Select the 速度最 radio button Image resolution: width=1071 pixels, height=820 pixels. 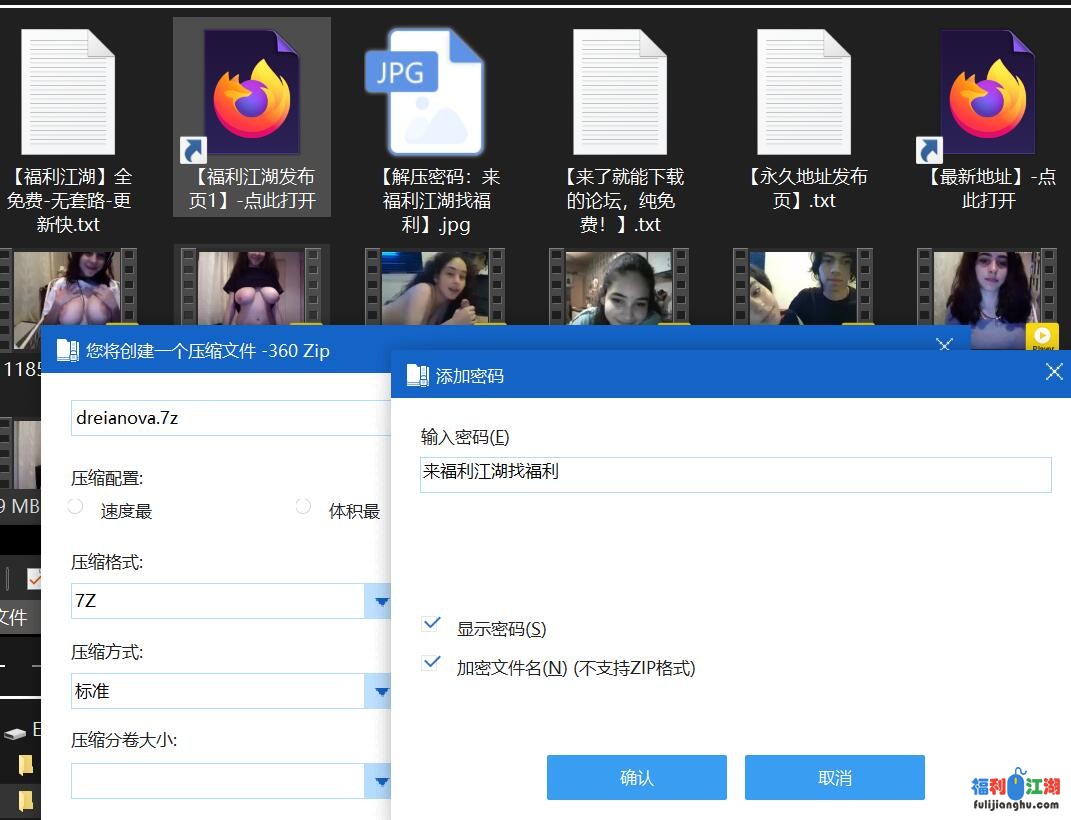pos(75,507)
